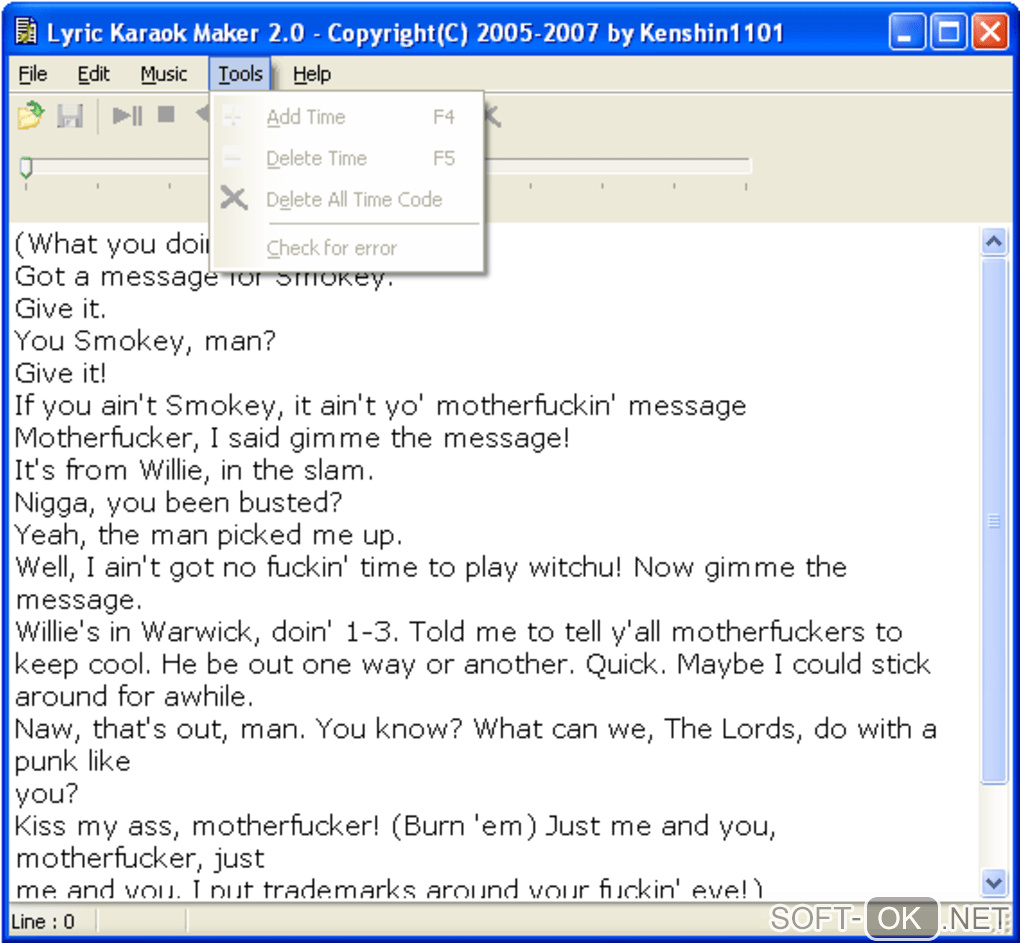Click line starting 'Well, I ain't got'
This screenshot has width=1020, height=943.
[x=431, y=568]
